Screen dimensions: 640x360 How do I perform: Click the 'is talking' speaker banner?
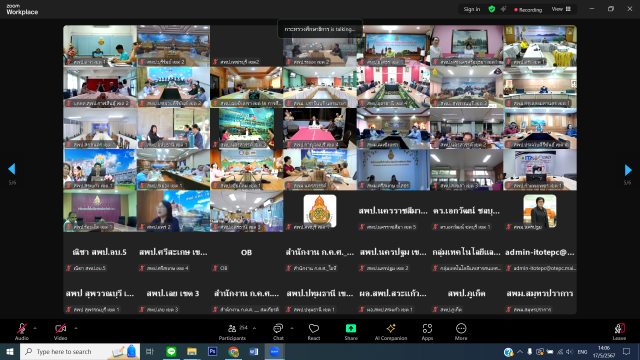tap(320, 29)
